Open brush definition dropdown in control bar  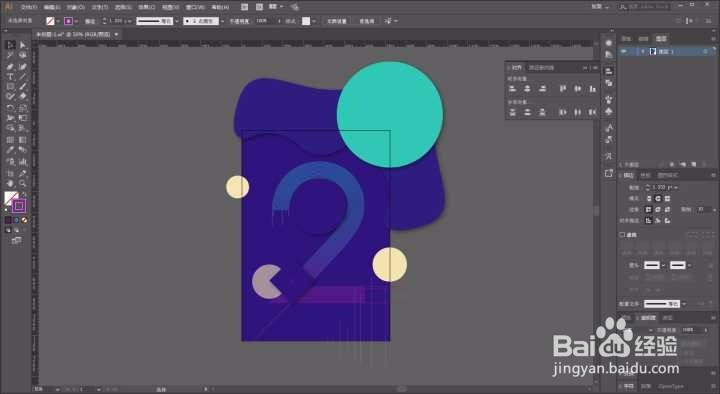click(x=223, y=21)
